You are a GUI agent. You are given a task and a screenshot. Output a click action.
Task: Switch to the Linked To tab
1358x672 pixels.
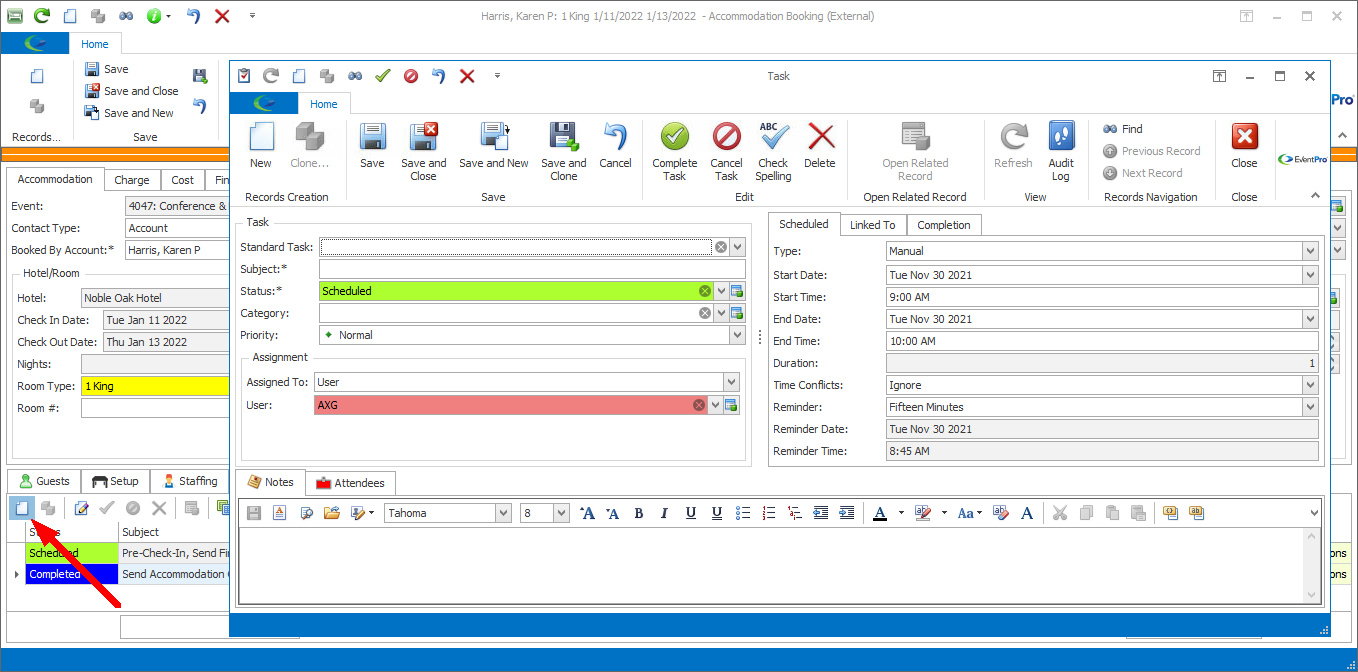coord(872,225)
